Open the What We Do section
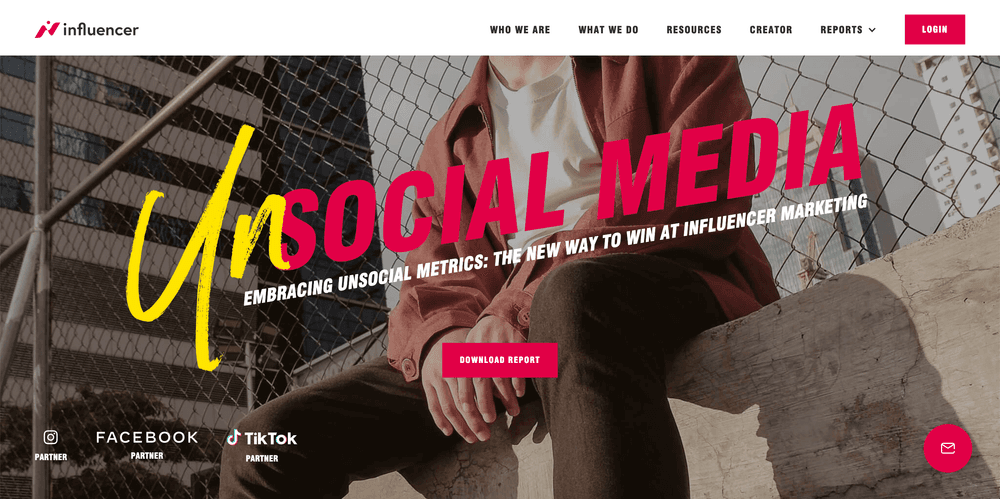 point(608,30)
